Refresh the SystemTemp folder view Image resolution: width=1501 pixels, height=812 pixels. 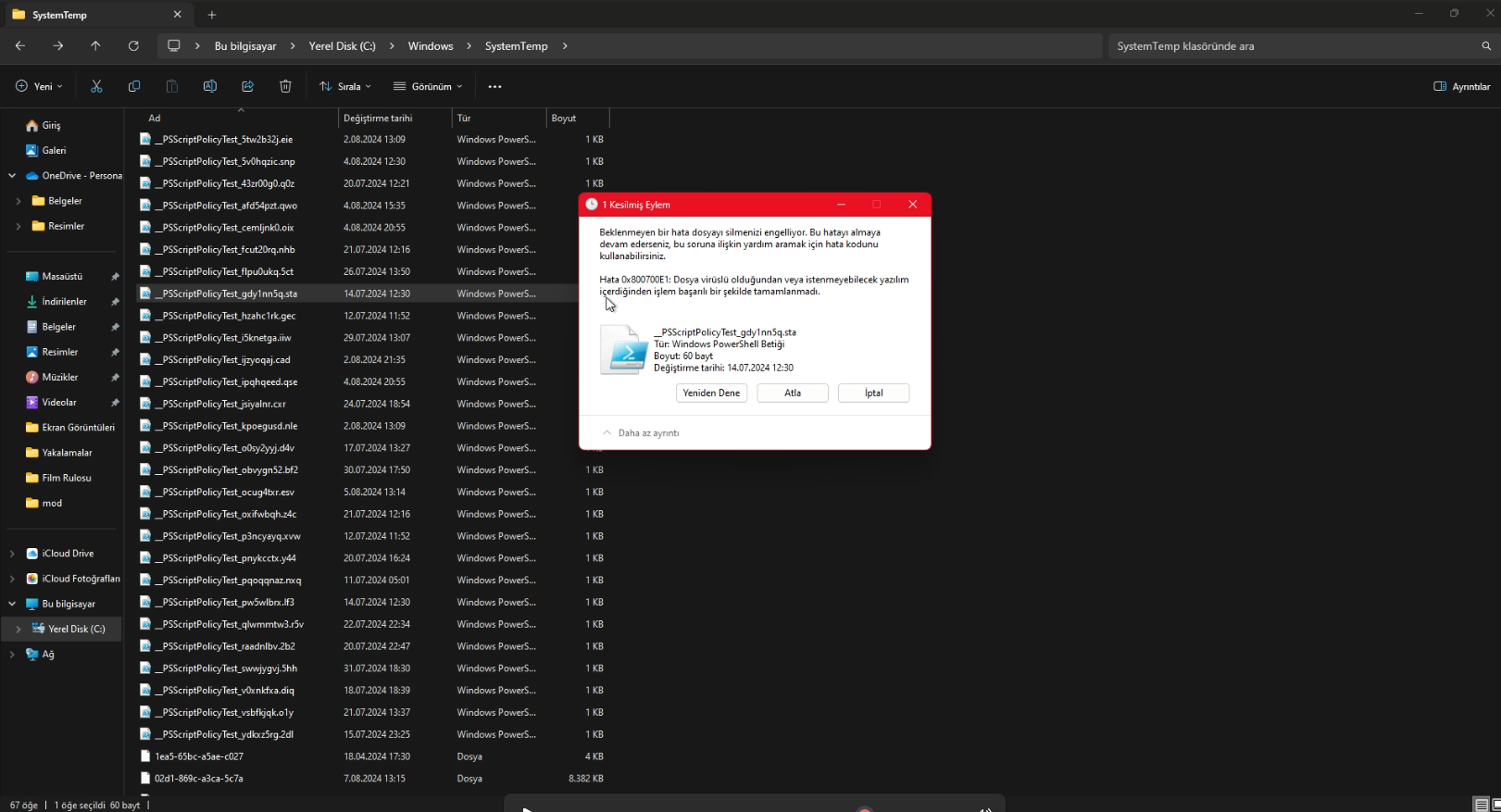(133, 45)
